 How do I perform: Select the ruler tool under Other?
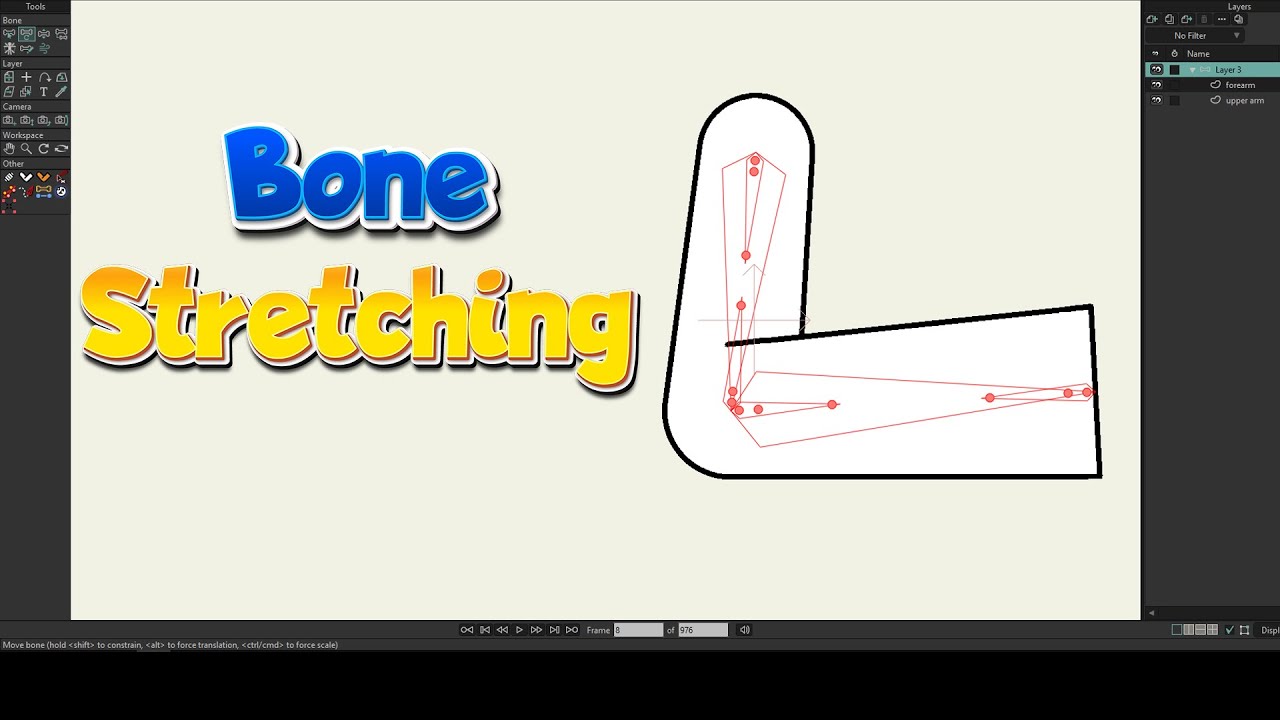click(9, 176)
